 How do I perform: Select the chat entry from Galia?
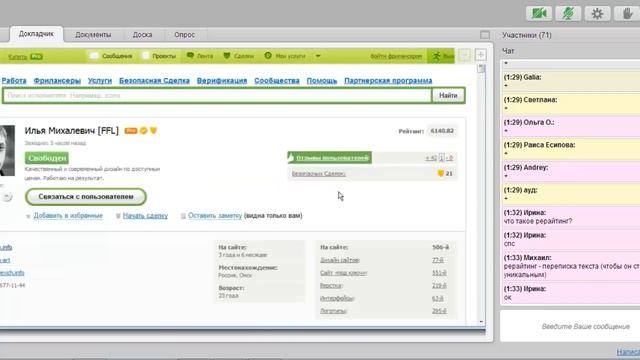[571, 81]
